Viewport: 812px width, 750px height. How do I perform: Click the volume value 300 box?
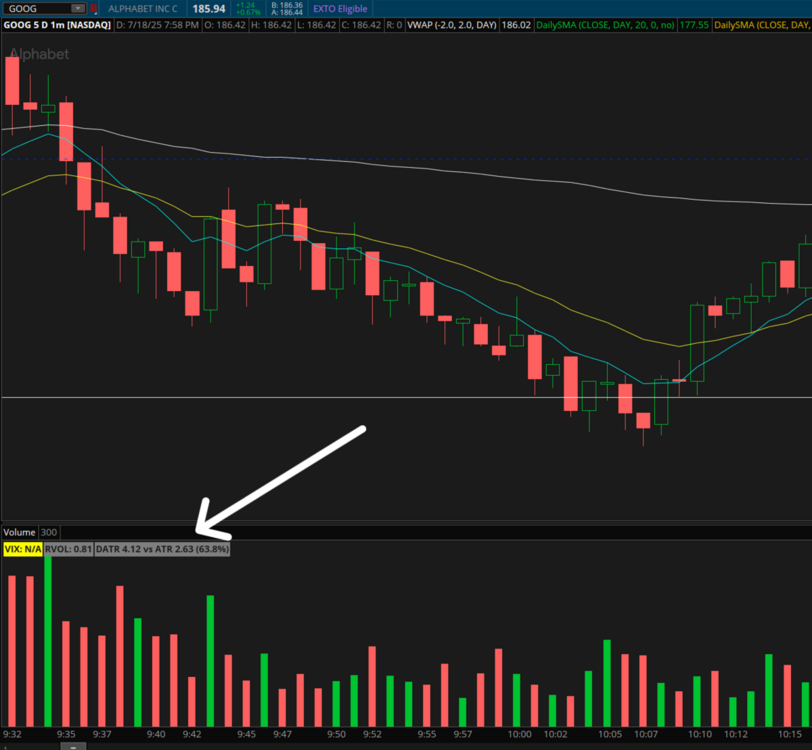[x=49, y=532]
